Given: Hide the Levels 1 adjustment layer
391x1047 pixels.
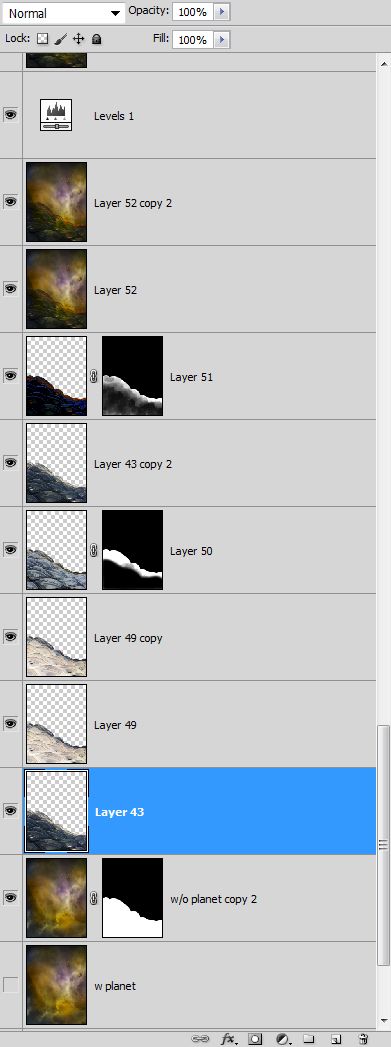Looking at the screenshot, I should tap(11, 115).
